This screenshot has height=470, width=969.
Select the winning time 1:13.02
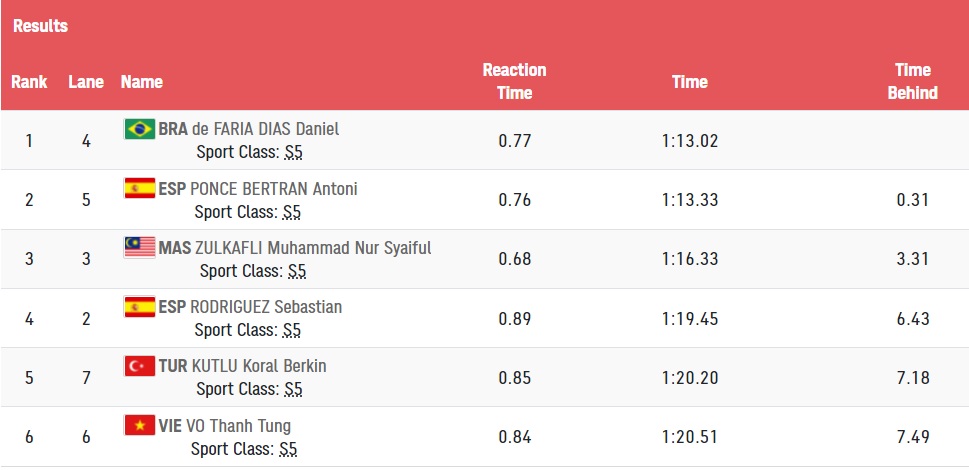(x=690, y=141)
